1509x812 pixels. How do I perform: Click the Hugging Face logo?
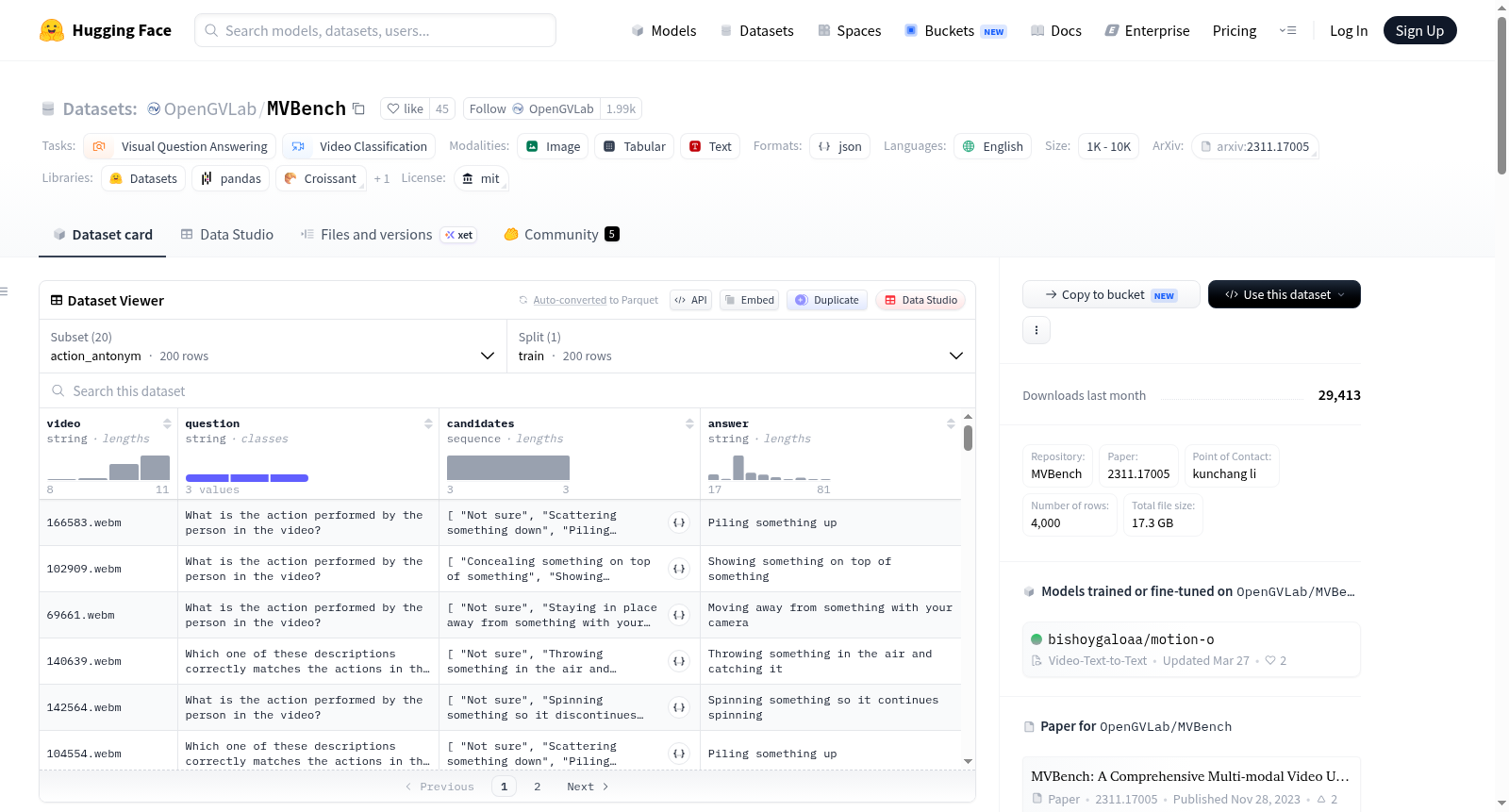(106, 30)
